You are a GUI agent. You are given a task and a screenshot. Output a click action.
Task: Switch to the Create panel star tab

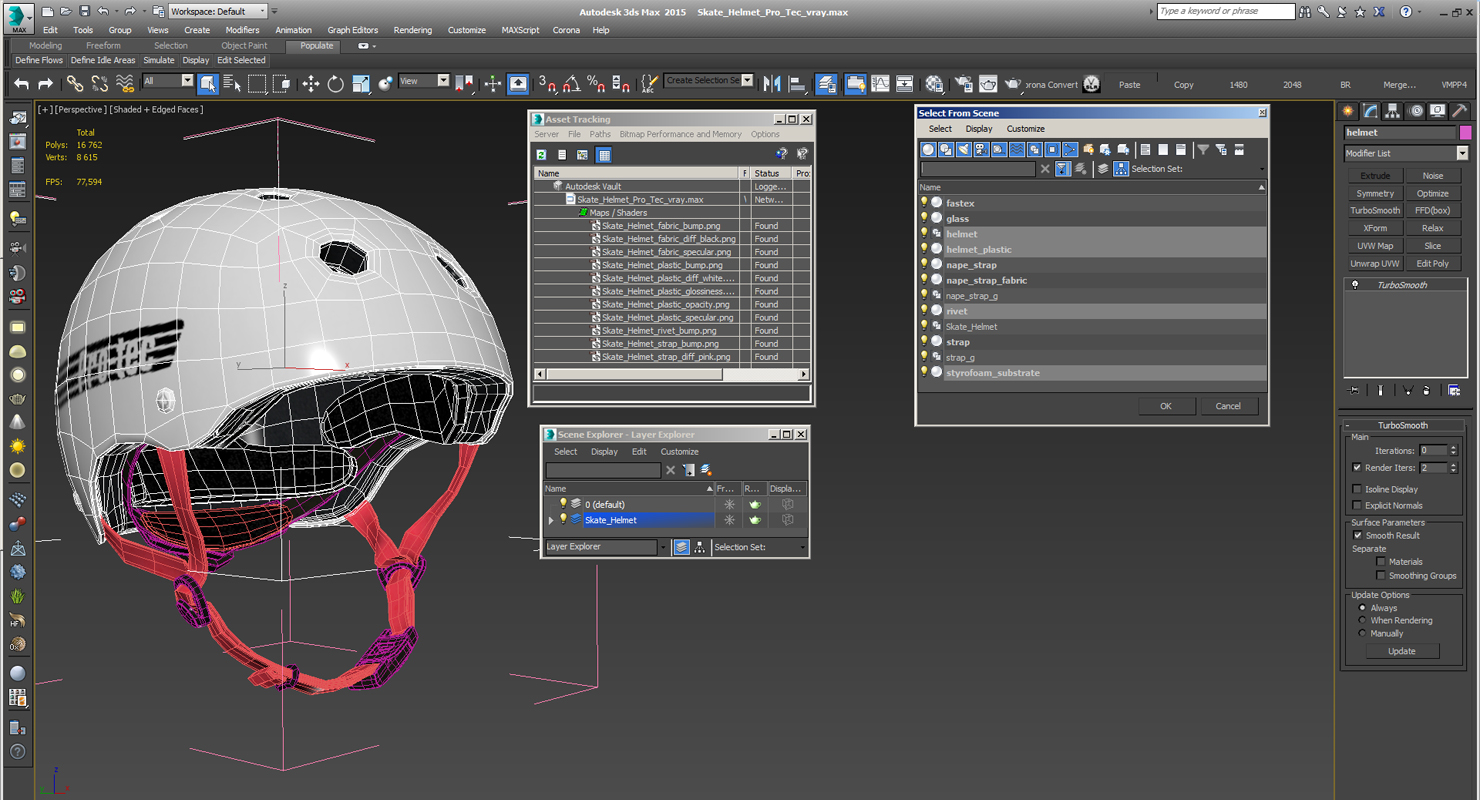pos(1348,111)
